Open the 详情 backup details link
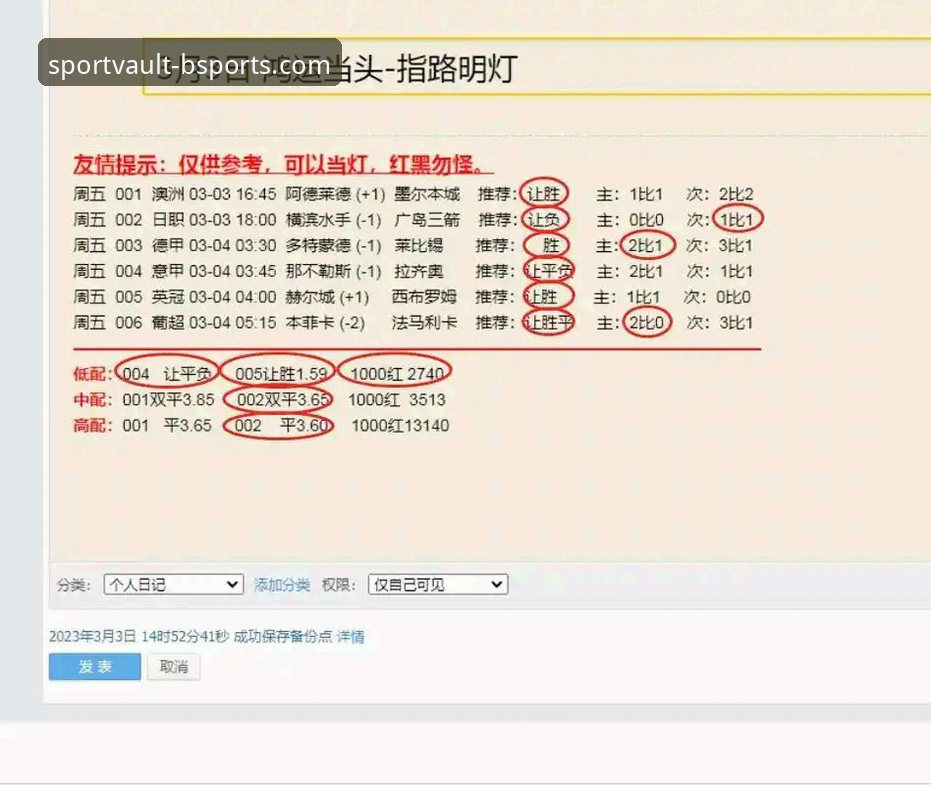 pyautogui.click(x=350, y=637)
